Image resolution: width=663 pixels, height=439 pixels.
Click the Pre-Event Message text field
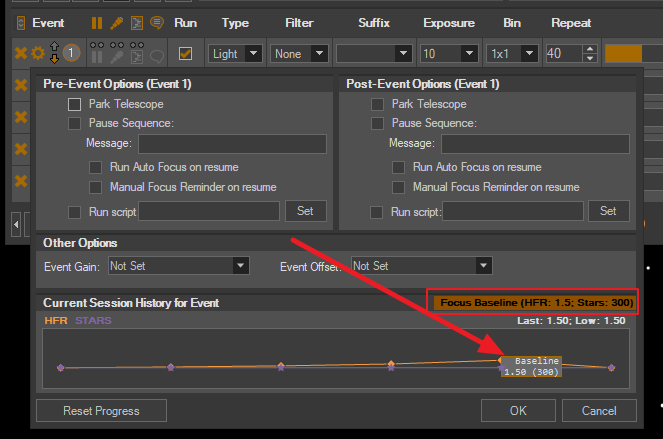pos(232,144)
